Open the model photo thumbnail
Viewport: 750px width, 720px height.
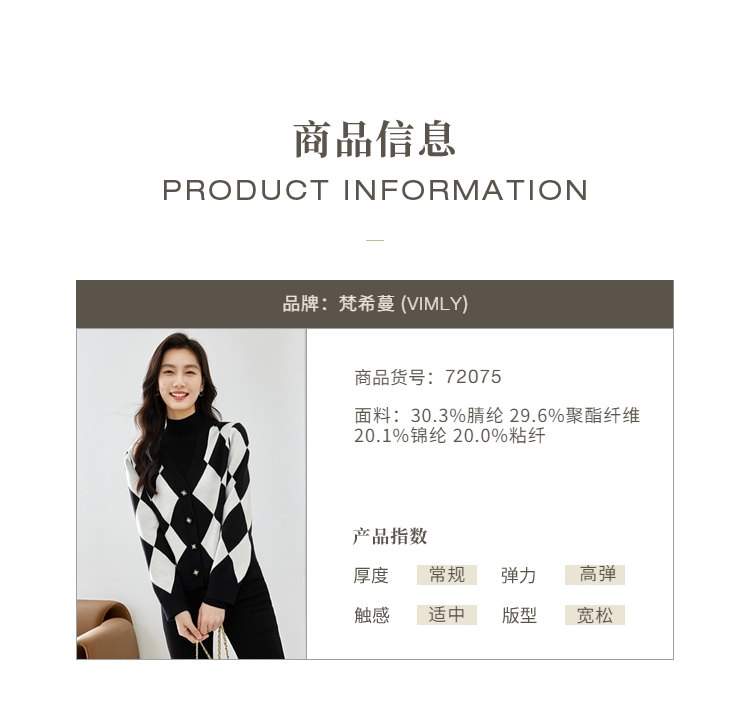(x=191, y=494)
